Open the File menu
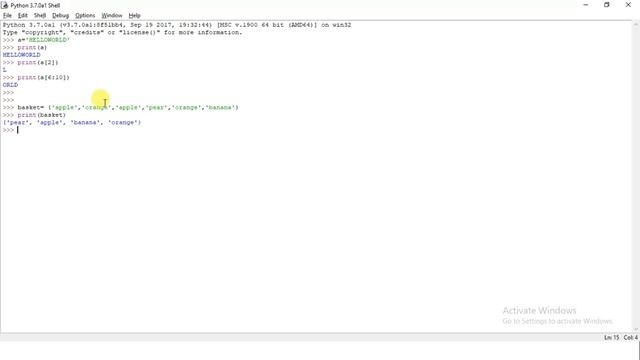 tap(7, 16)
